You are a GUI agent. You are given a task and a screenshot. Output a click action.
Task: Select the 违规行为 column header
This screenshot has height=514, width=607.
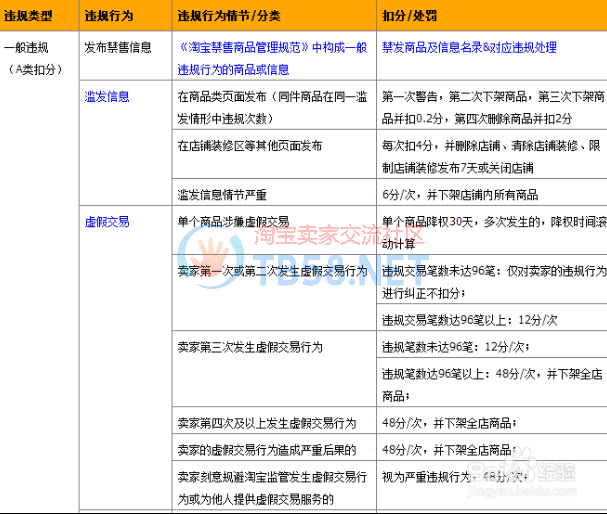point(109,17)
